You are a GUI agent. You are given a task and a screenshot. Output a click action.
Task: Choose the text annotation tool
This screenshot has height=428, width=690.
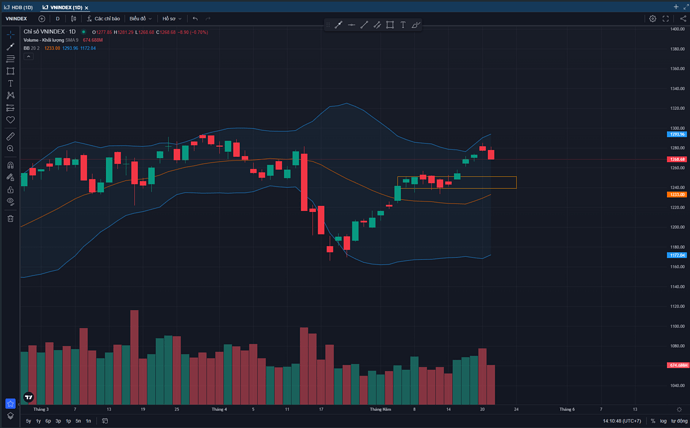coord(10,83)
